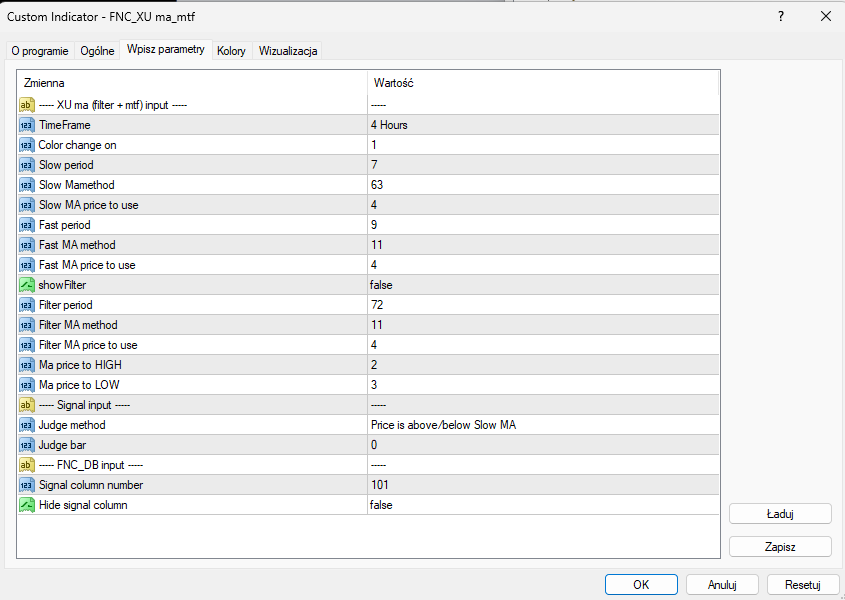Click the question mark help button
845x600 pixels.
pos(781,16)
